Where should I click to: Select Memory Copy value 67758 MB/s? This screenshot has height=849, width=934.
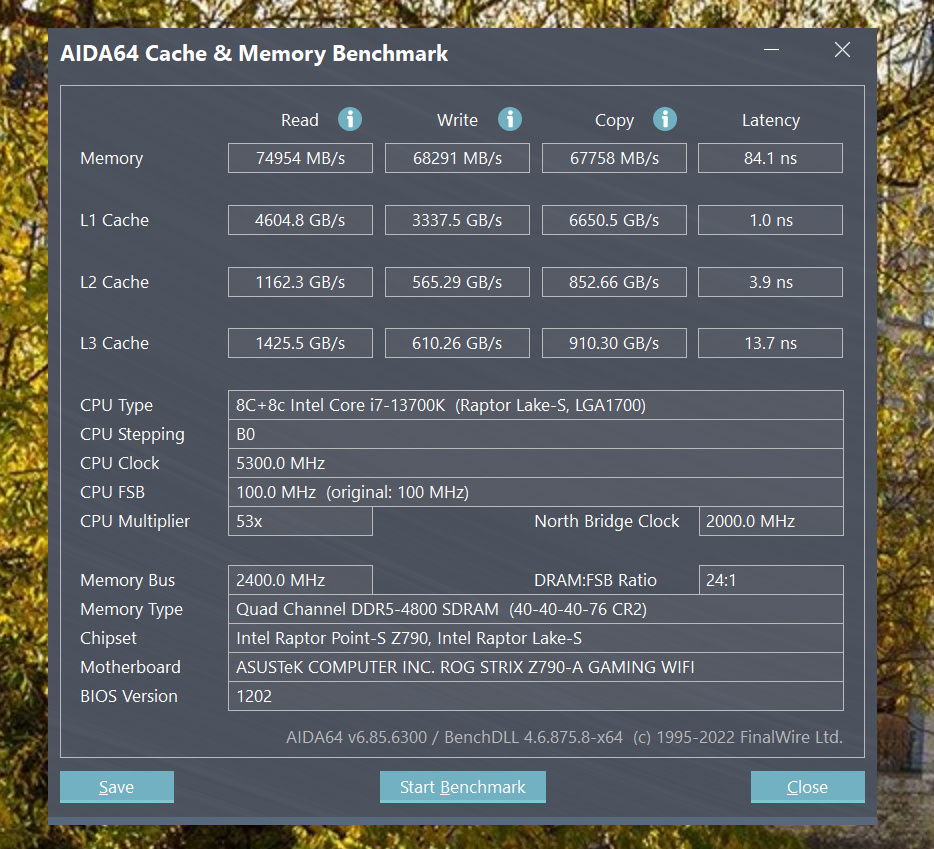tap(614, 158)
